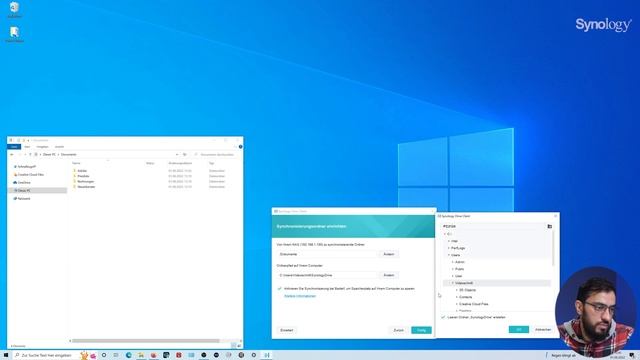Click OK in the folder picker
This screenshot has width=640, height=360.
point(519,329)
